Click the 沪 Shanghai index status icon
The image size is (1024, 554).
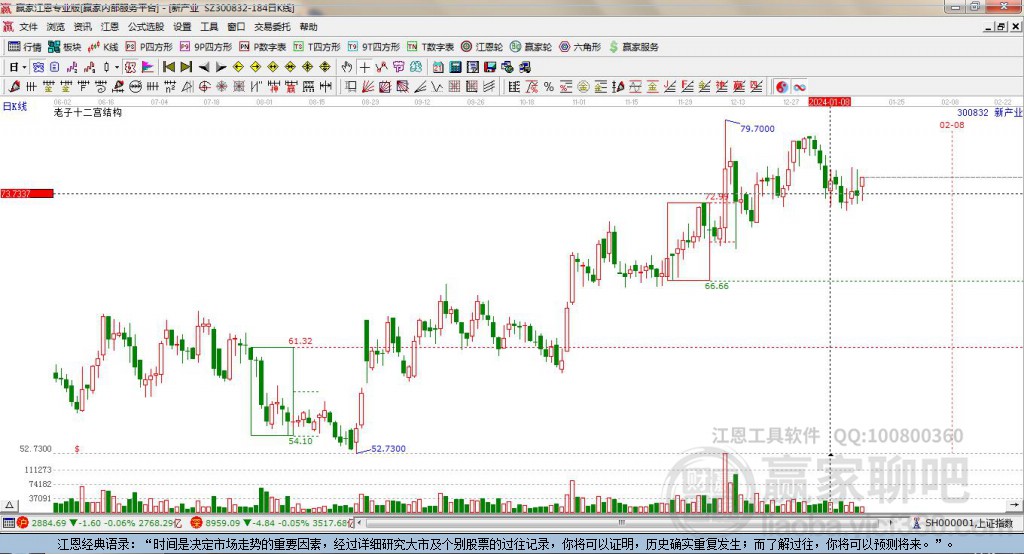coord(23,523)
